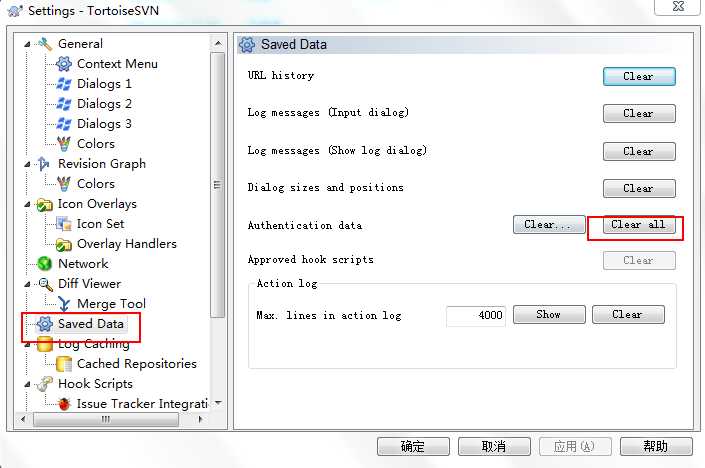Click the Context Menu gear icon

coord(64,64)
